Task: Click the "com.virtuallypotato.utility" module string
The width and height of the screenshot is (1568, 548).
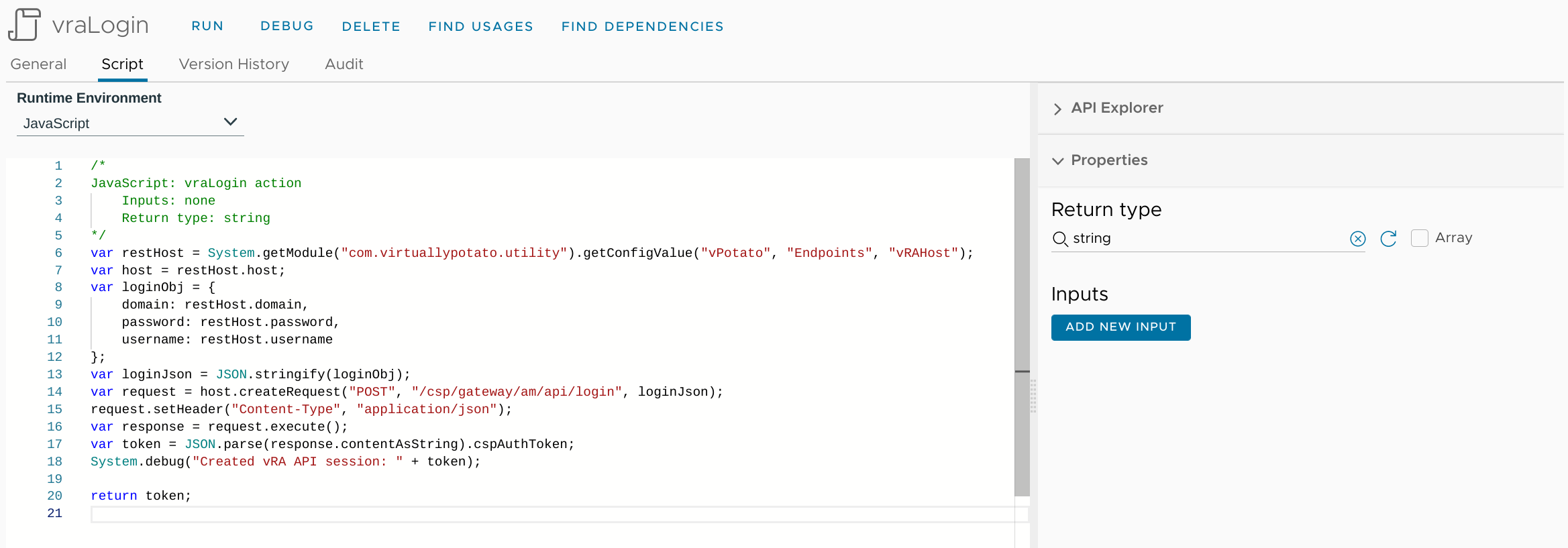Action: coord(454,253)
